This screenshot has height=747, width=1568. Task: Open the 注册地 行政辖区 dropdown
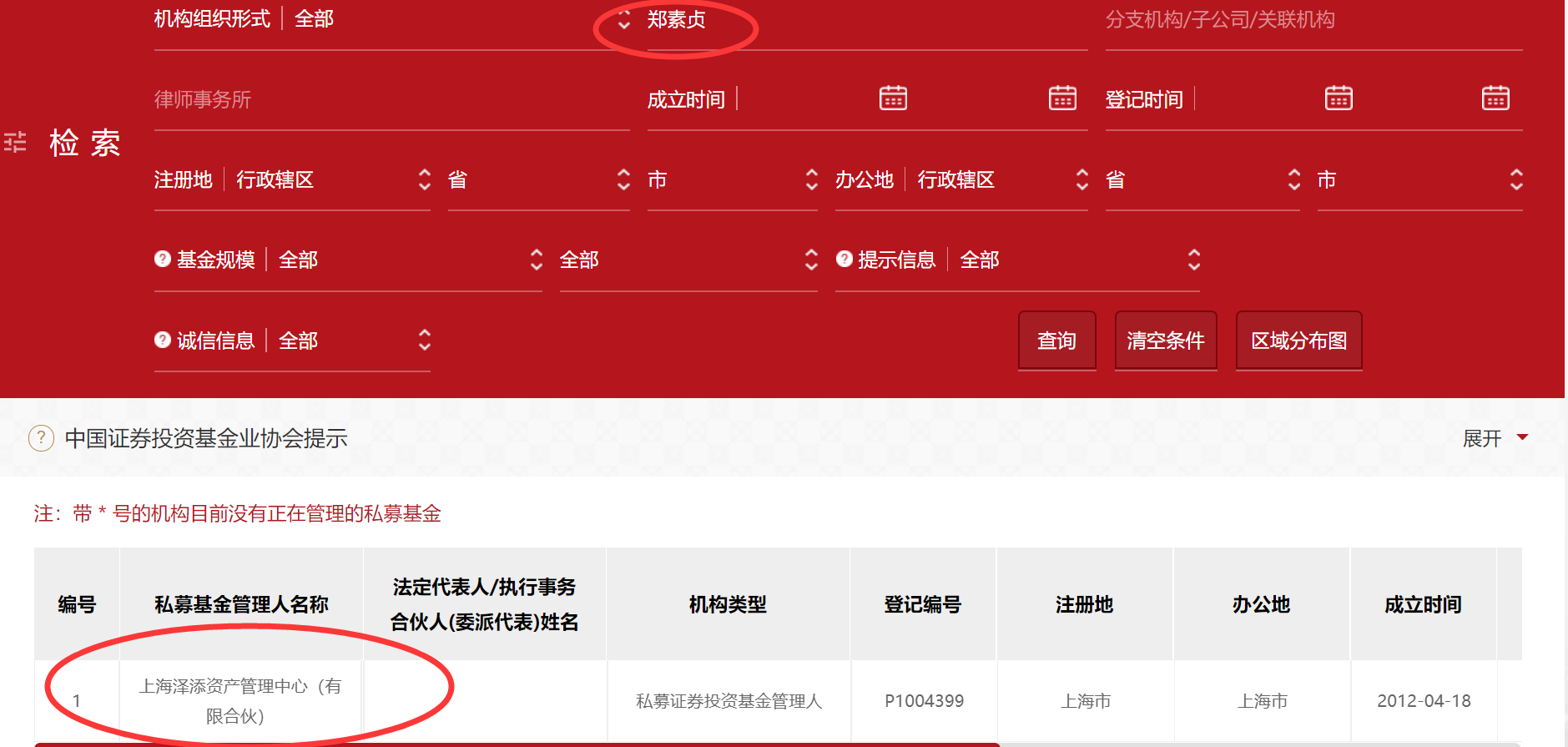(330, 179)
